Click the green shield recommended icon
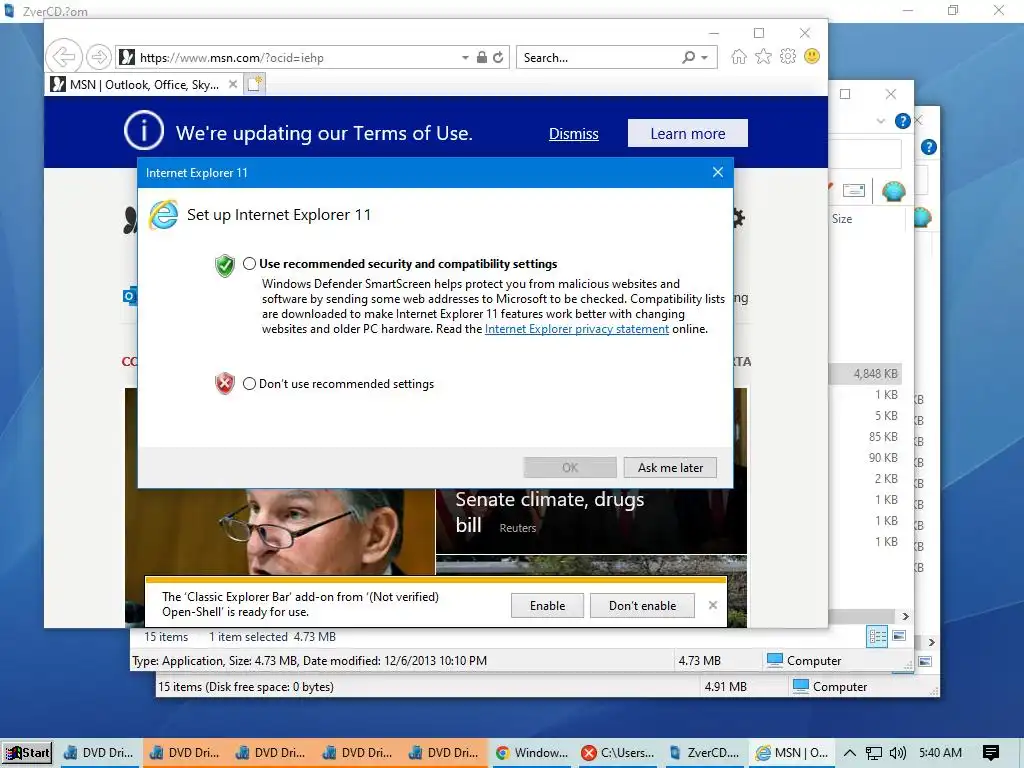Screen dimensions: 1024x768 pyautogui.click(x=225, y=266)
